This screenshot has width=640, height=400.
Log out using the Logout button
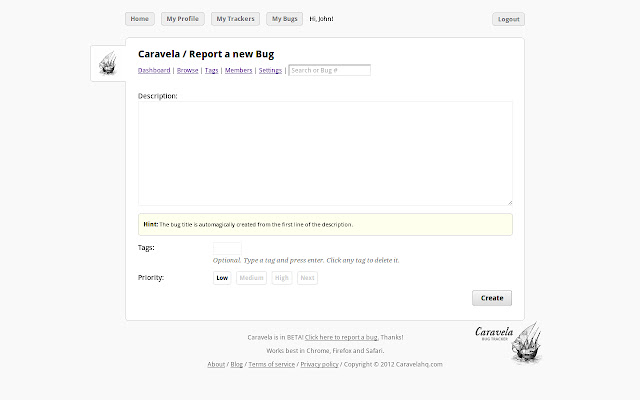(x=508, y=19)
